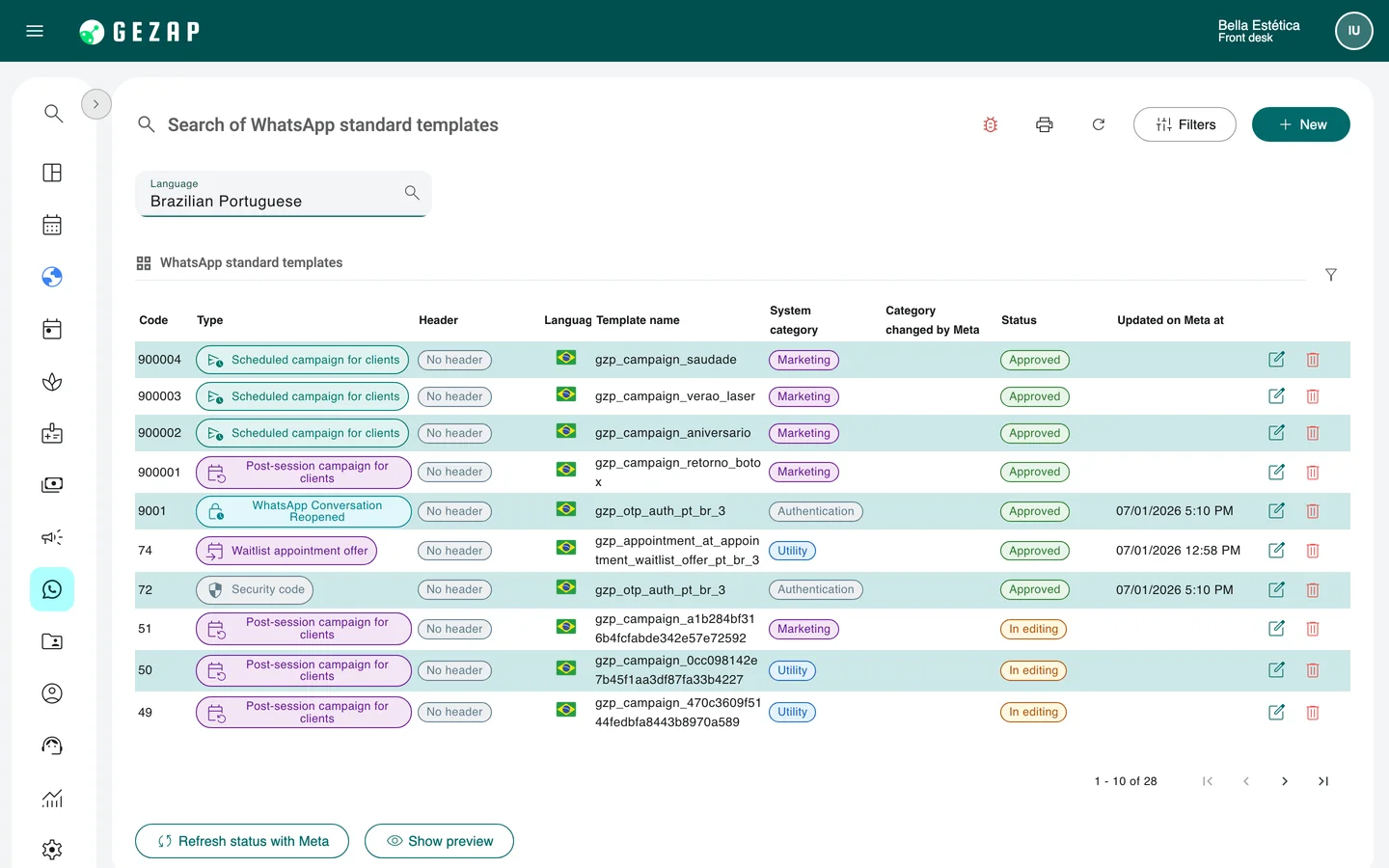Open the support headset sidebar icon
Screen dimensions: 1389x868
click(x=52, y=746)
